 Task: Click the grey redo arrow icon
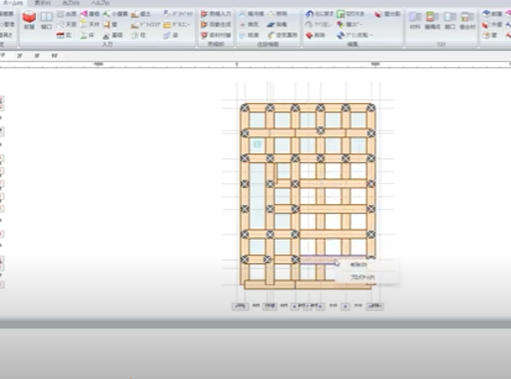pyautogui.click(x=309, y=24)
